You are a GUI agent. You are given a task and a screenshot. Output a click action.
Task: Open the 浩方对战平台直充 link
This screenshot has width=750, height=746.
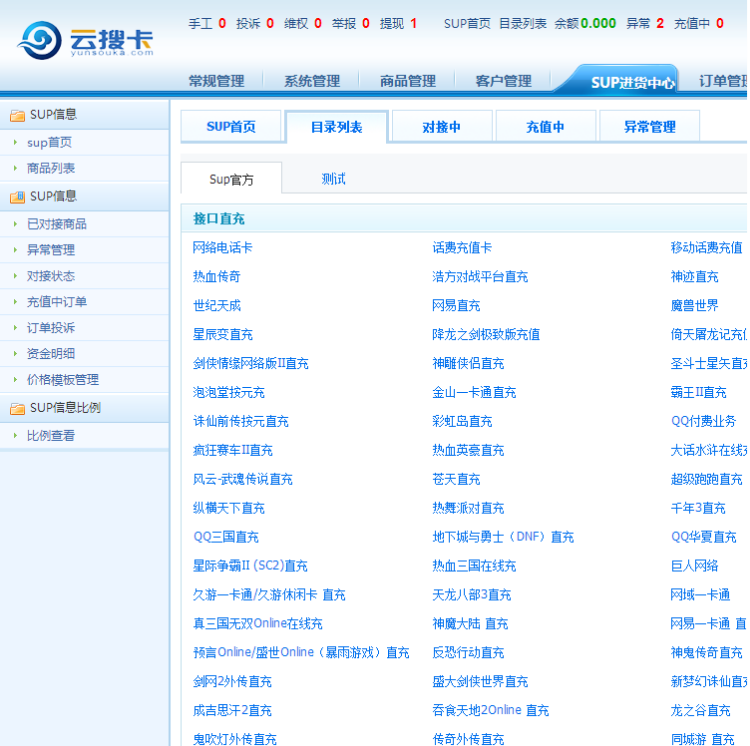pyautogui.click(x=480, y=276)
